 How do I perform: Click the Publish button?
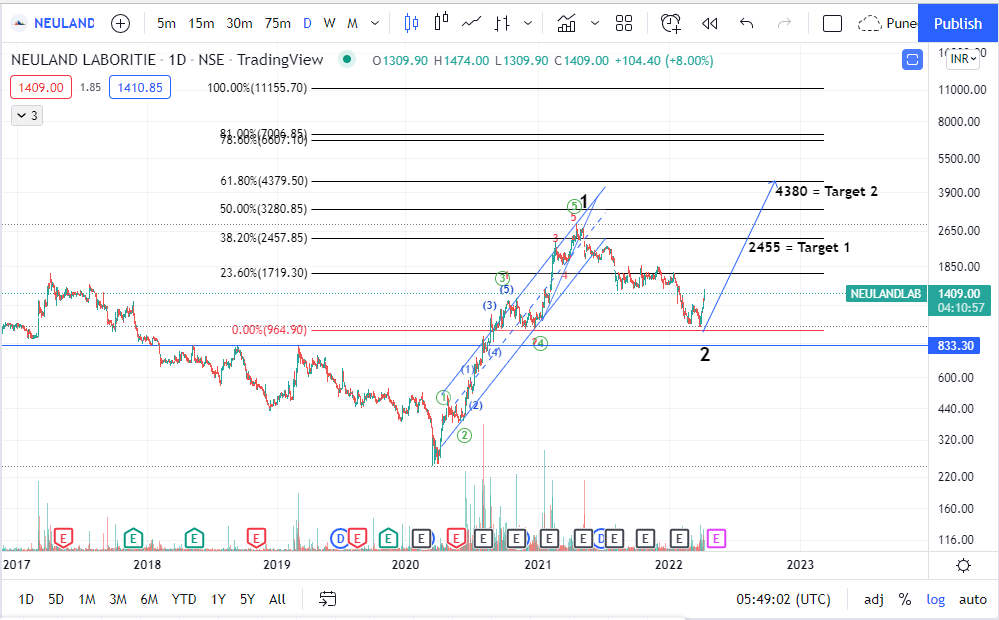[x=958, y=24]
